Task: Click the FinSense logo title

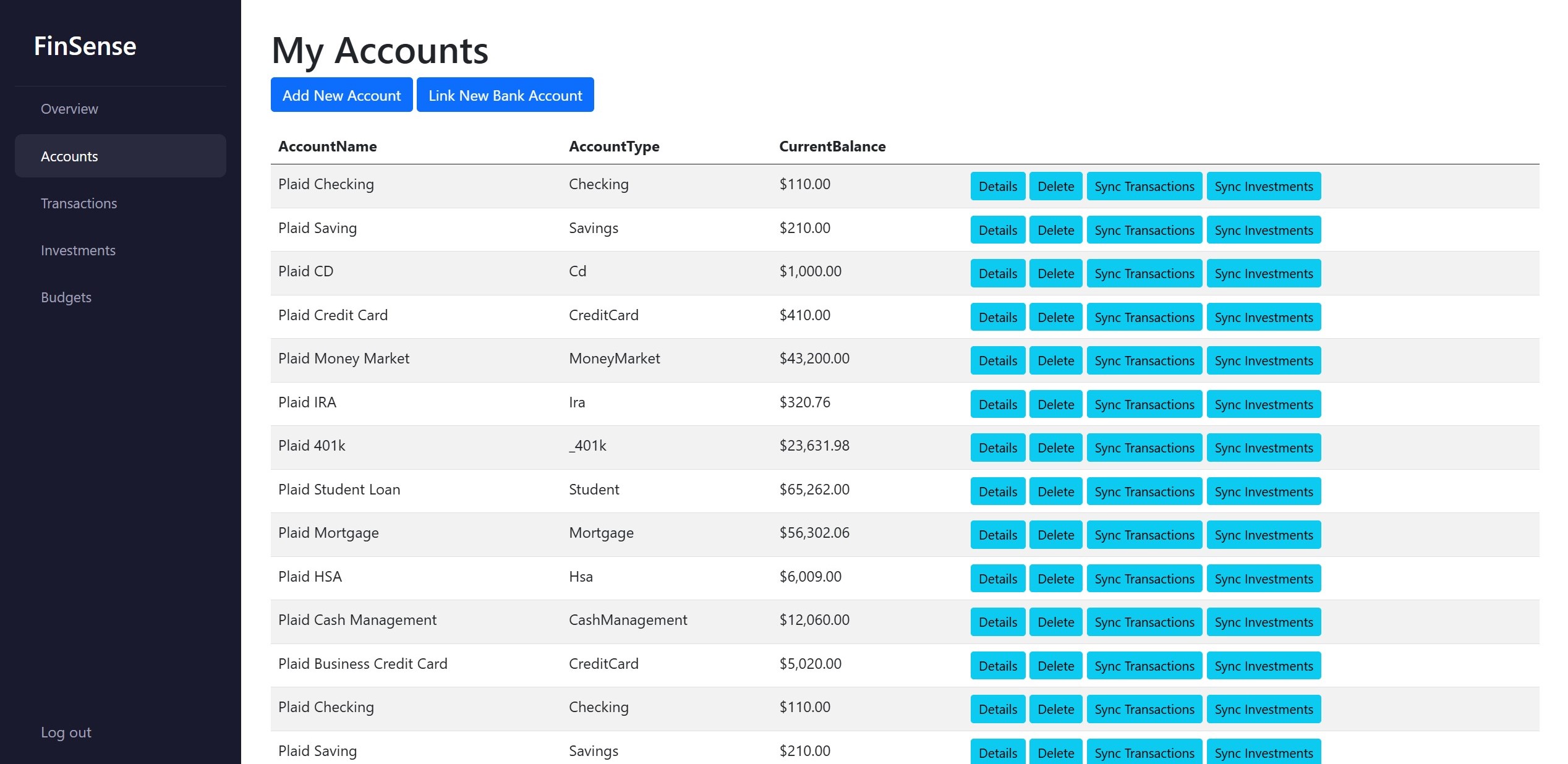Action: (x=85, y=46)
